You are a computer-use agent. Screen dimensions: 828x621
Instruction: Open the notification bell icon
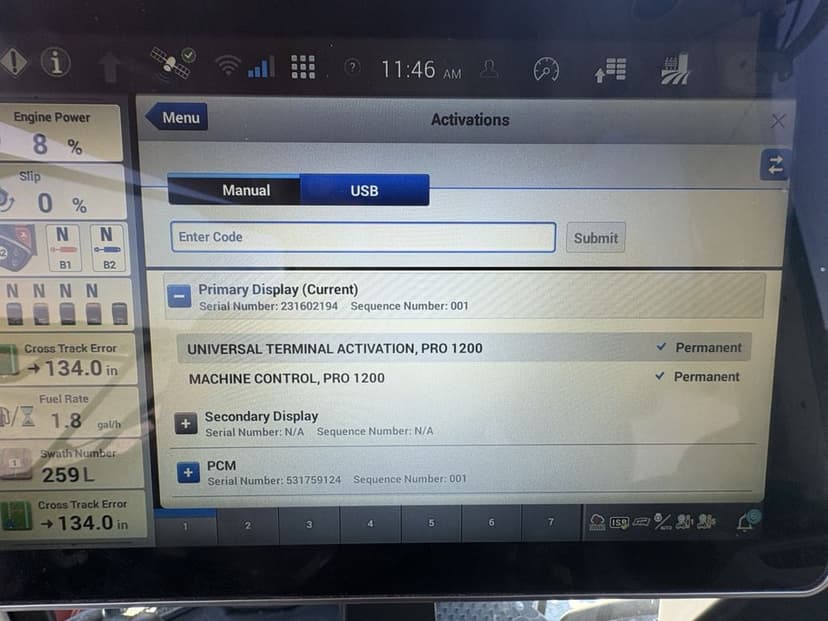pyautogui.click(x=747, y=521)
